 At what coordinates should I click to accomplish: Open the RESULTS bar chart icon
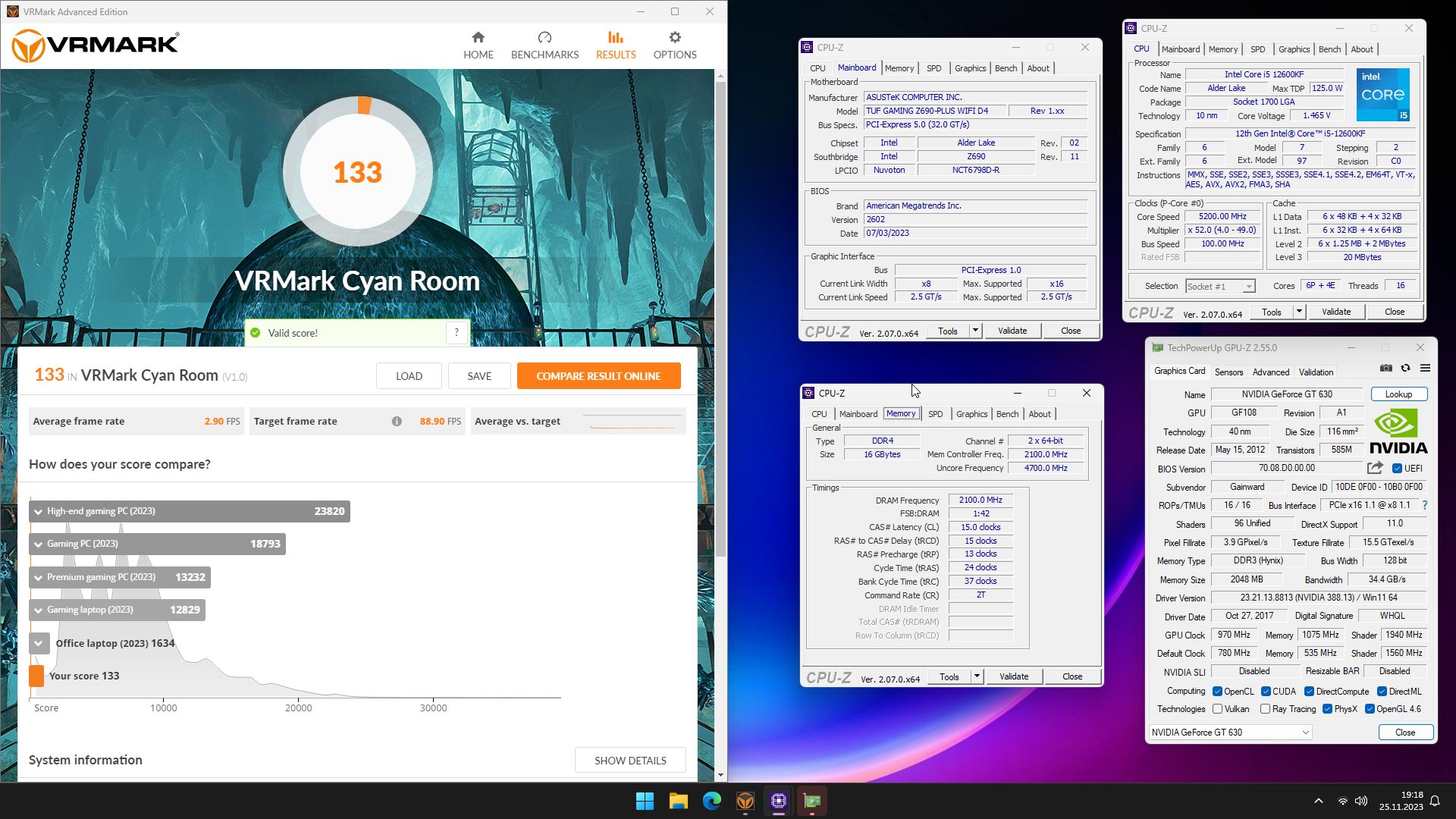pos(615,37)
